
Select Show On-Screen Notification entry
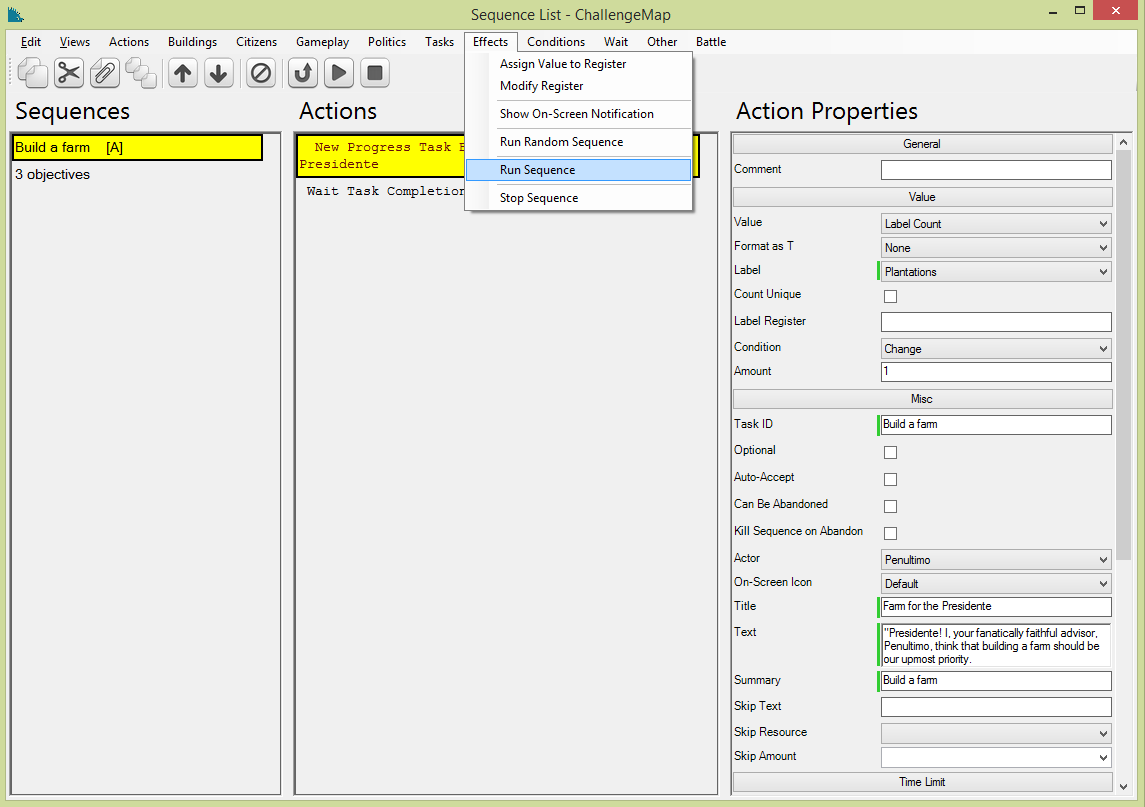click(x=577, y=114)
